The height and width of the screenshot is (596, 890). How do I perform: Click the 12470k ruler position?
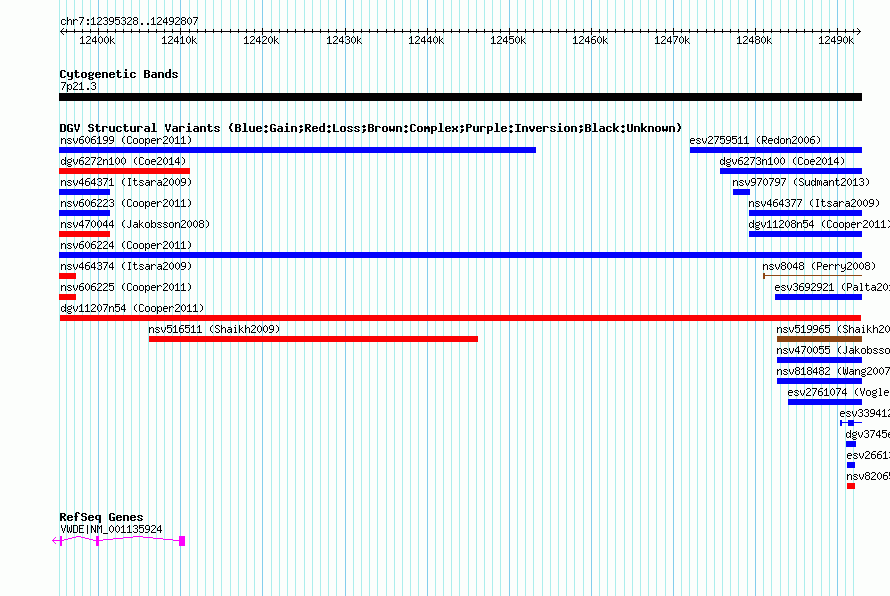pyautogui.click(x=672, y=40)
